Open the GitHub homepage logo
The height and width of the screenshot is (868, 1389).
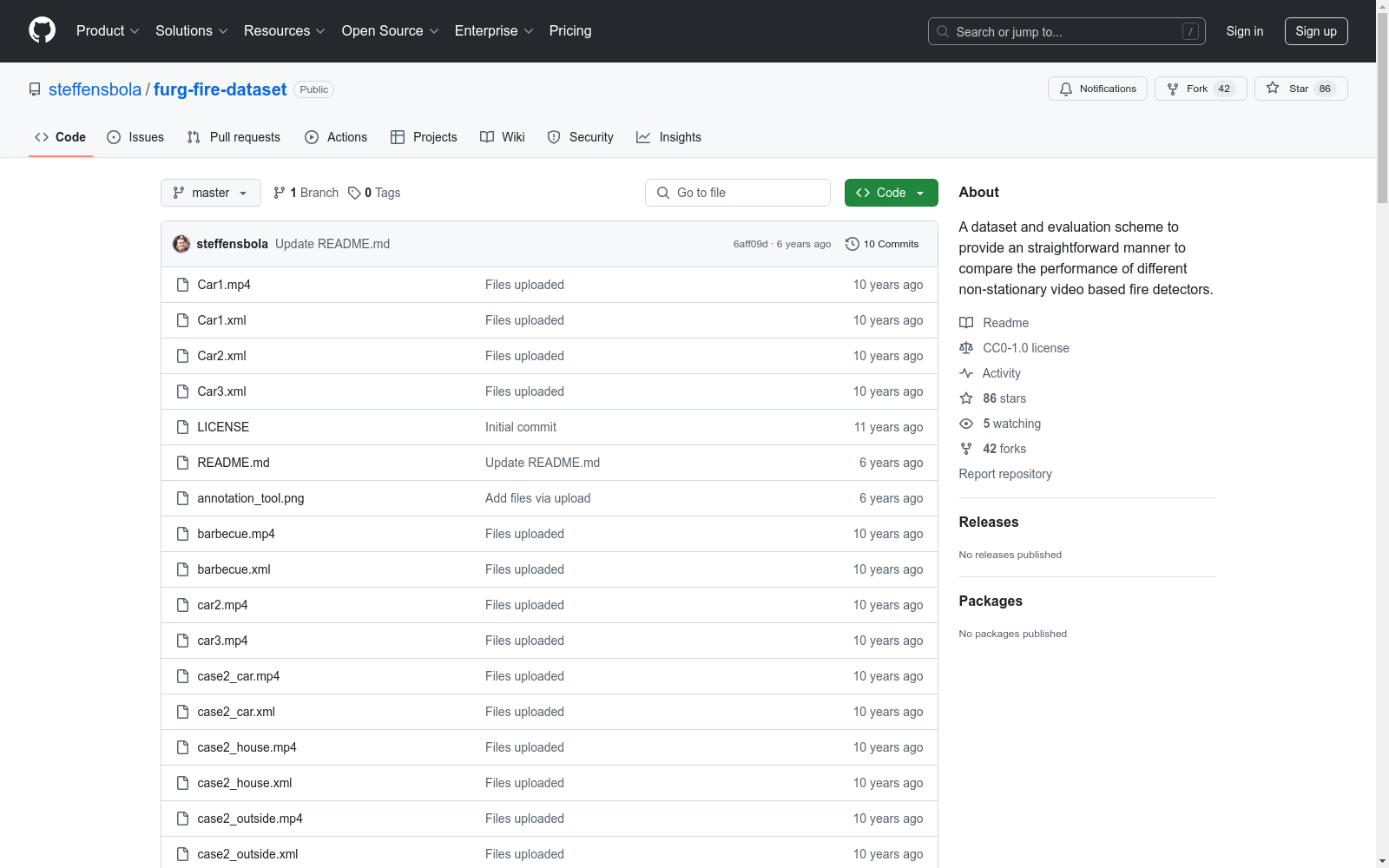coord(42,30)
